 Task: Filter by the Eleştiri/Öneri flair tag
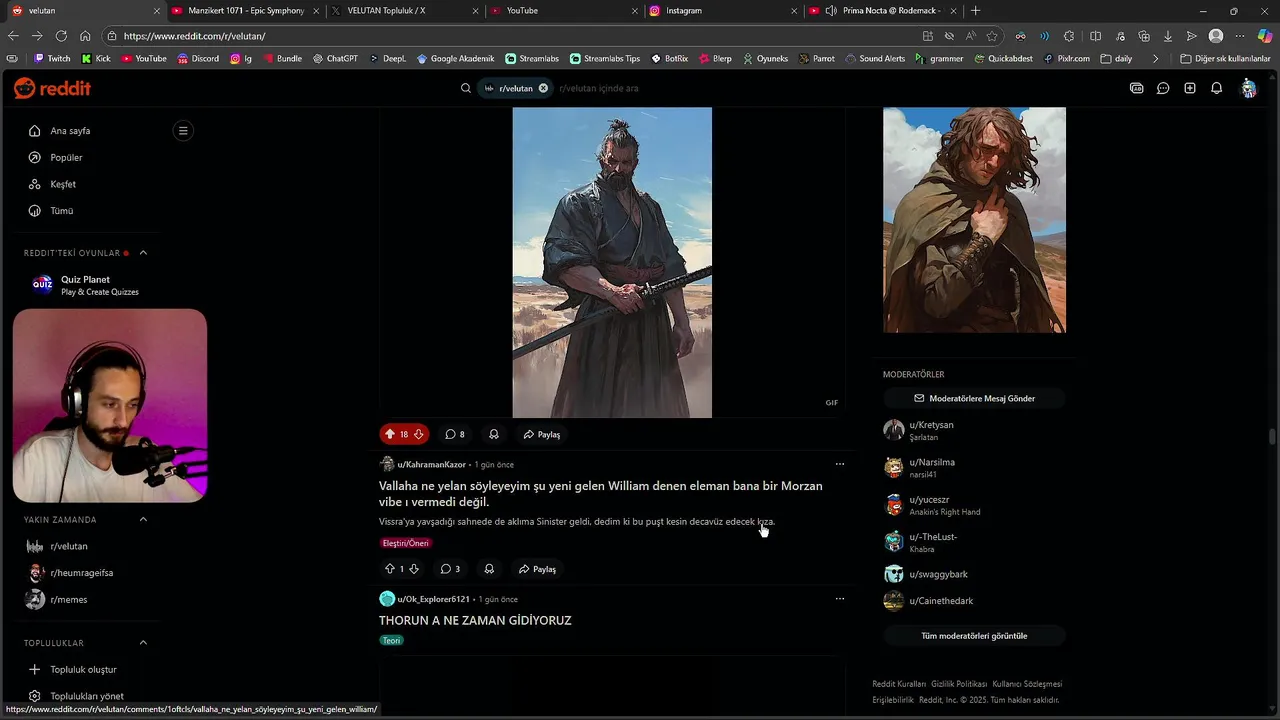tap(405, 543)
